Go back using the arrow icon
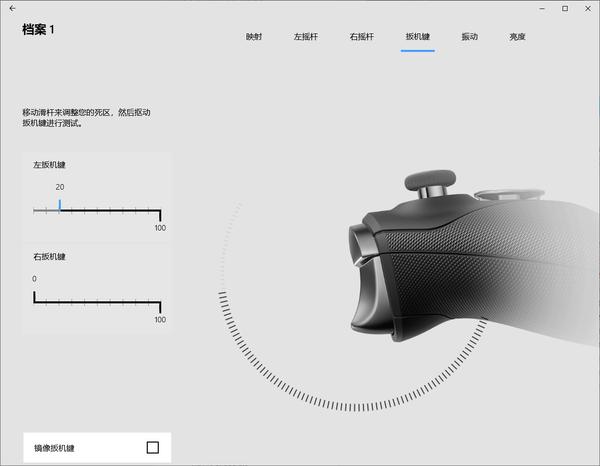Screen dimensions: 600x466 click(12, 8)
